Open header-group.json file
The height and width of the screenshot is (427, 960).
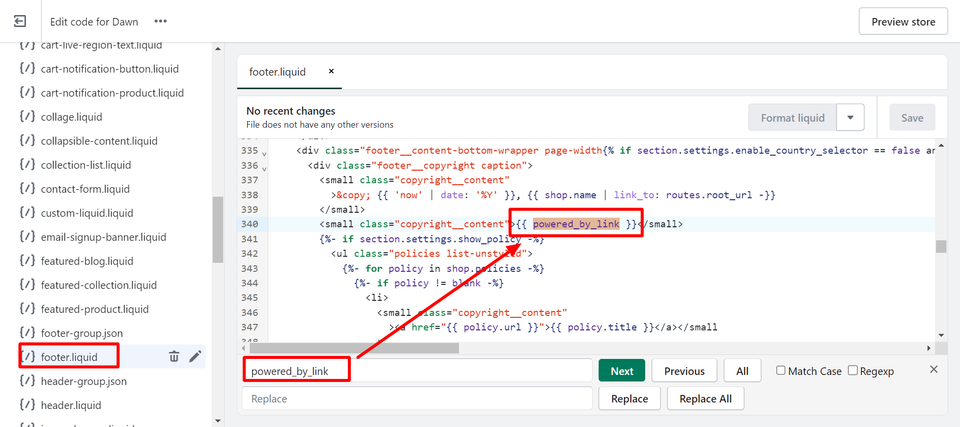pos(84,381)
